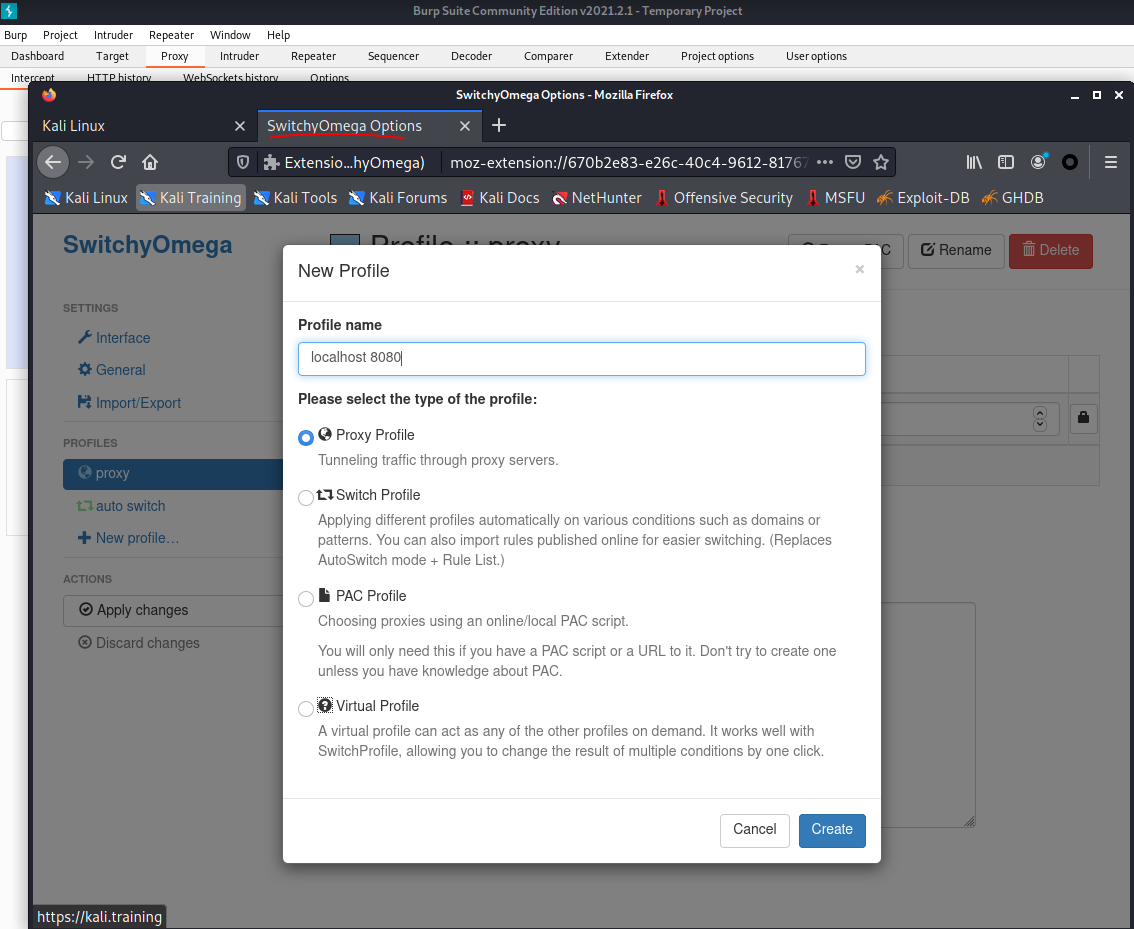The height and width of the screenshot is (929, 1134).
Task: Open Kali Forums bookmark
Action: coord(398,197)
